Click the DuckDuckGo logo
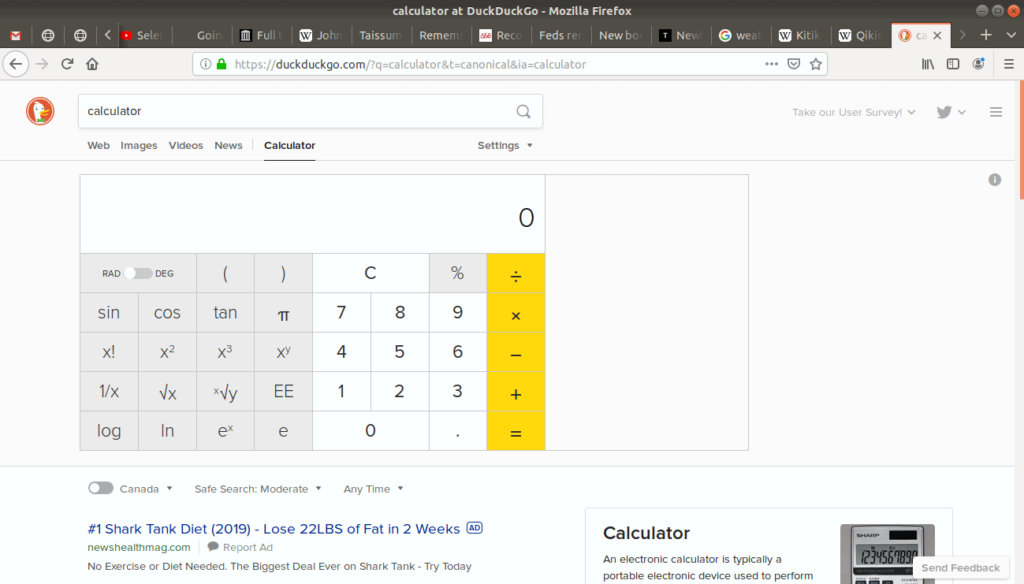 (x=40, y=111)
